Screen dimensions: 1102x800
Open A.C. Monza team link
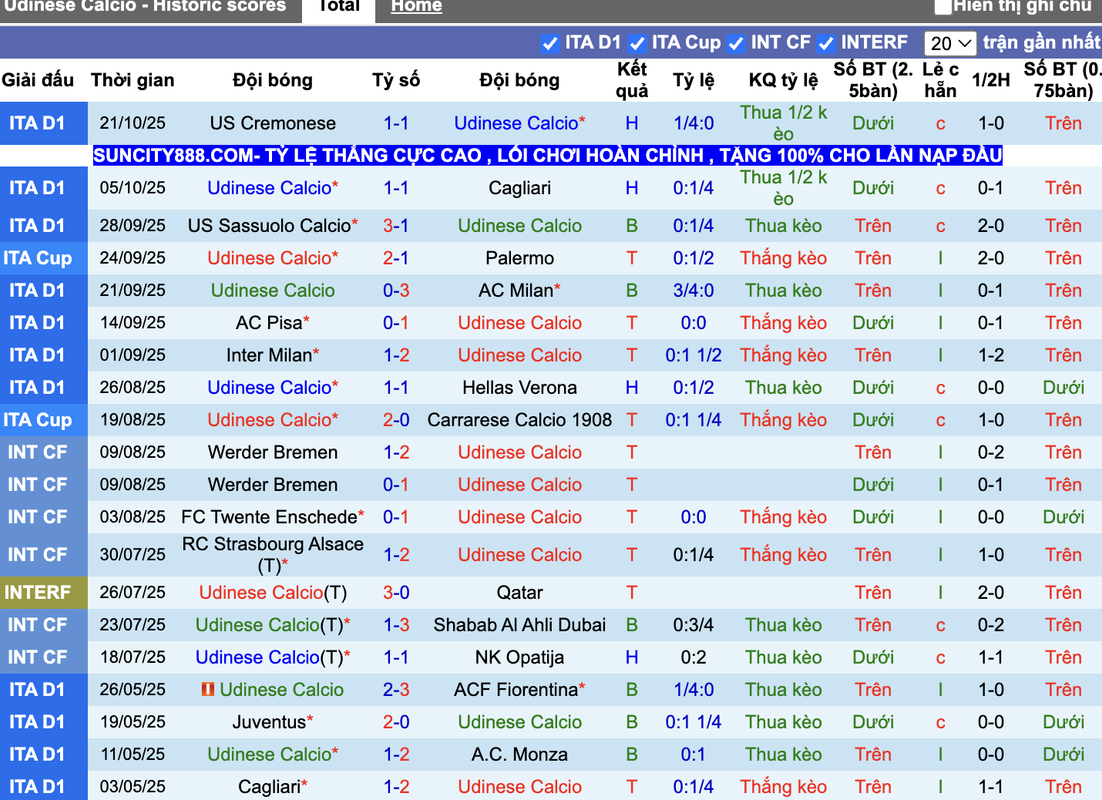[x=519, y=754]
